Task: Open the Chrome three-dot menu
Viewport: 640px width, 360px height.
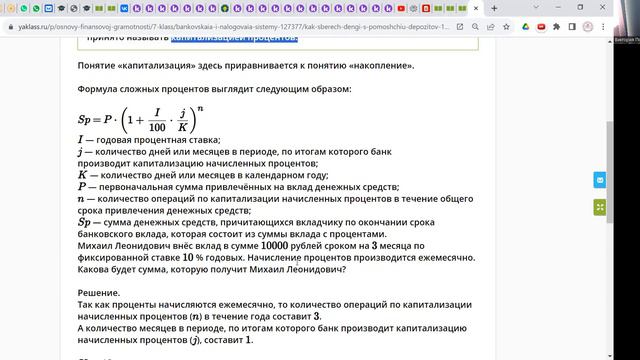Action: coord(603,27)
